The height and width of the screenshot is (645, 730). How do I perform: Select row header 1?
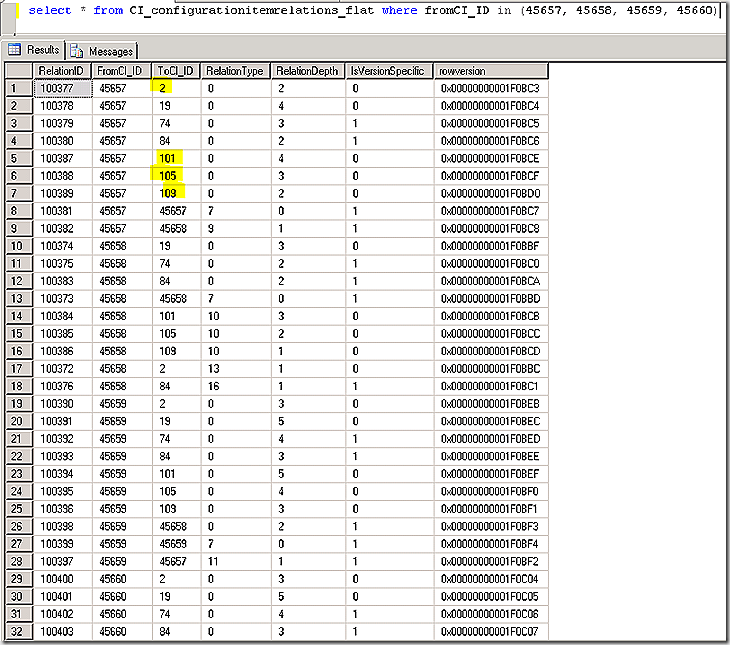click(19, 88)
